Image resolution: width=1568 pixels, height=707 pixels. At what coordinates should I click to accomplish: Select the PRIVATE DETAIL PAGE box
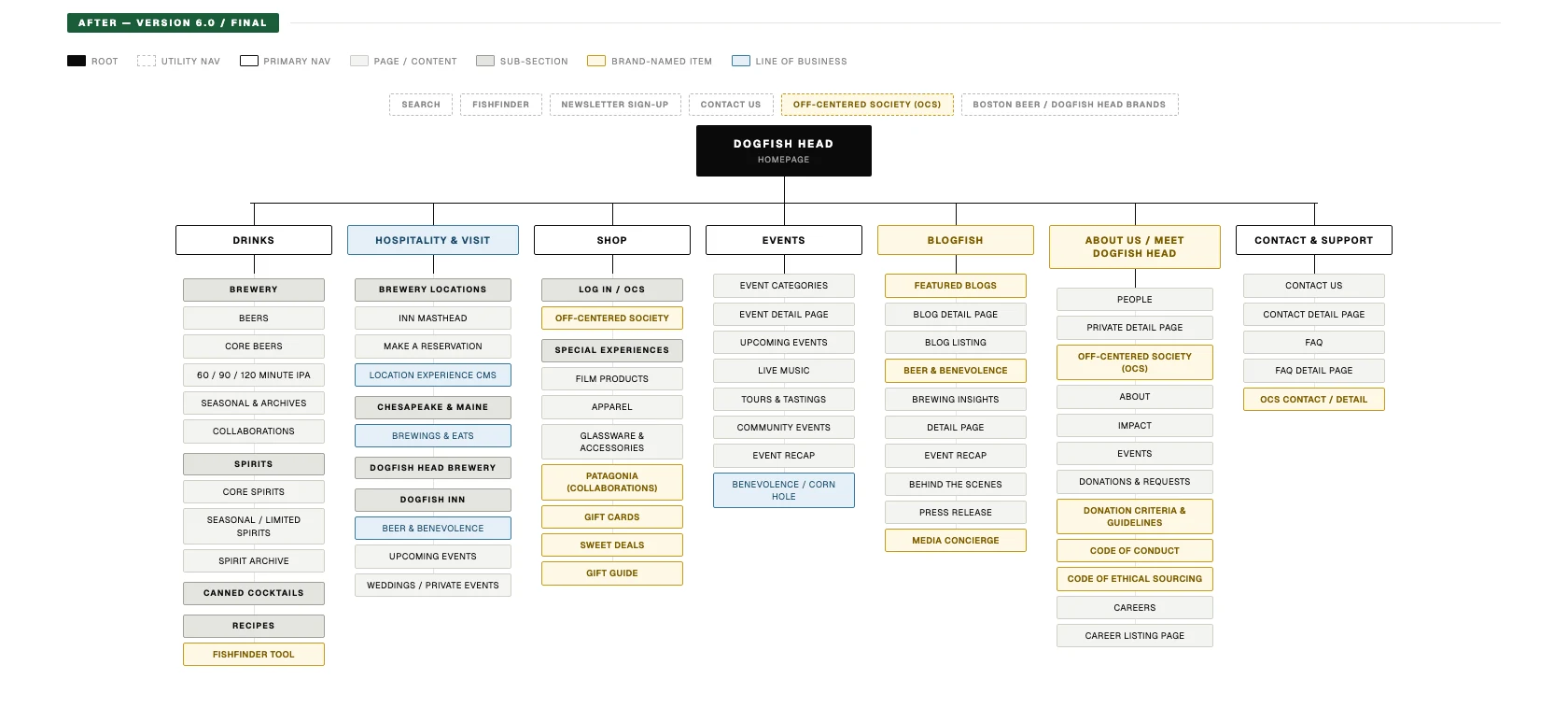(x=1135, y=328)
